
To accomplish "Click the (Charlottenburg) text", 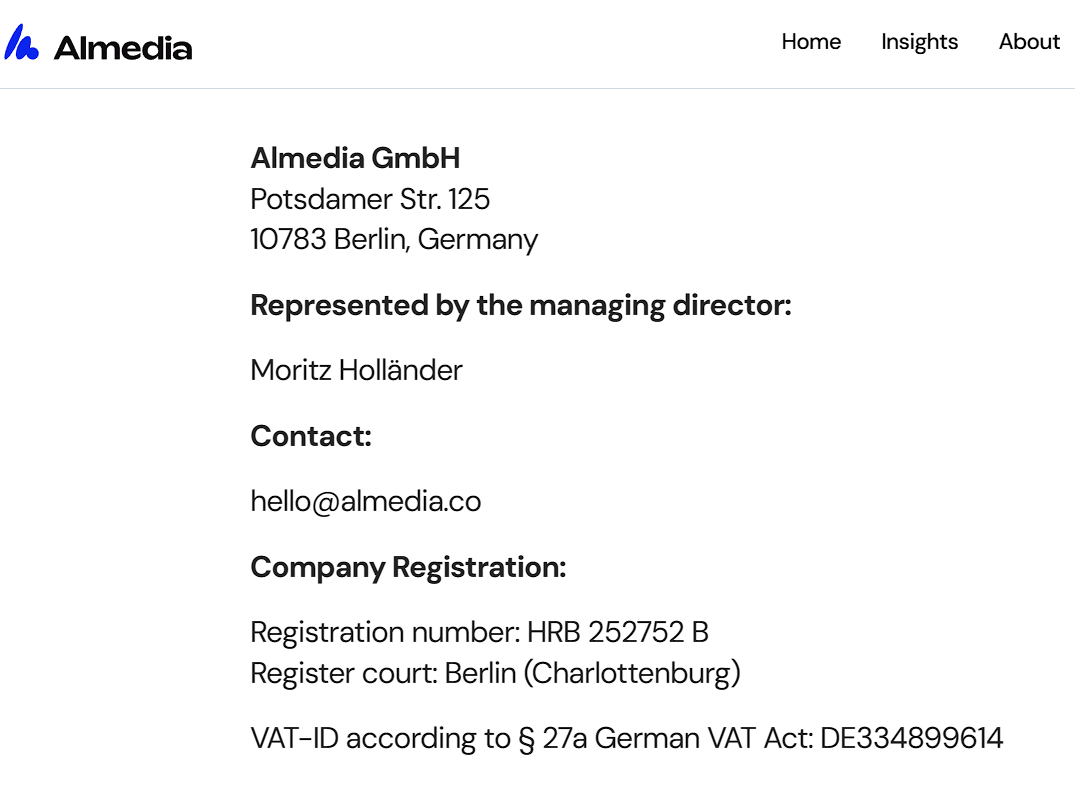I will point(632,673).
